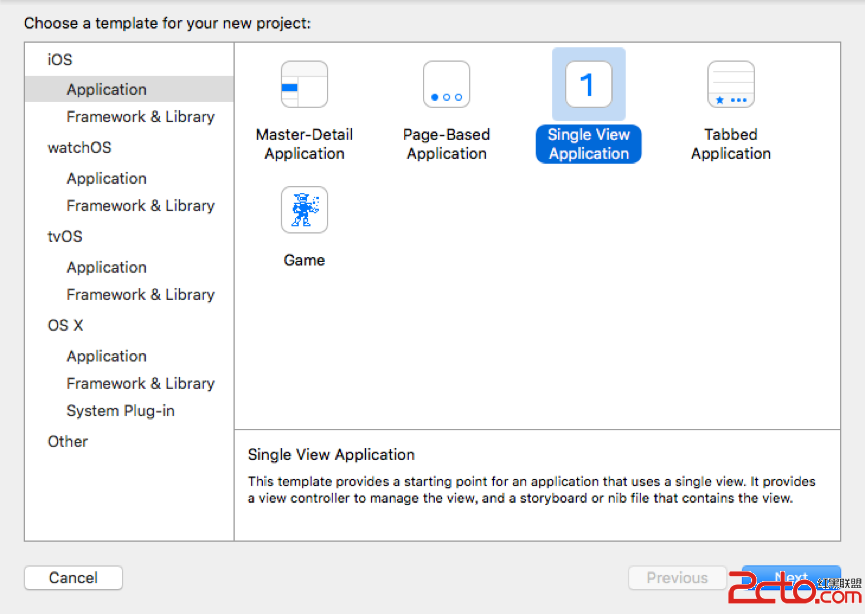Image resolution: width=865 pixels, height=614 pixels.
Task: Open Framework & Library under iOS
Action: [x=140, y=117]
